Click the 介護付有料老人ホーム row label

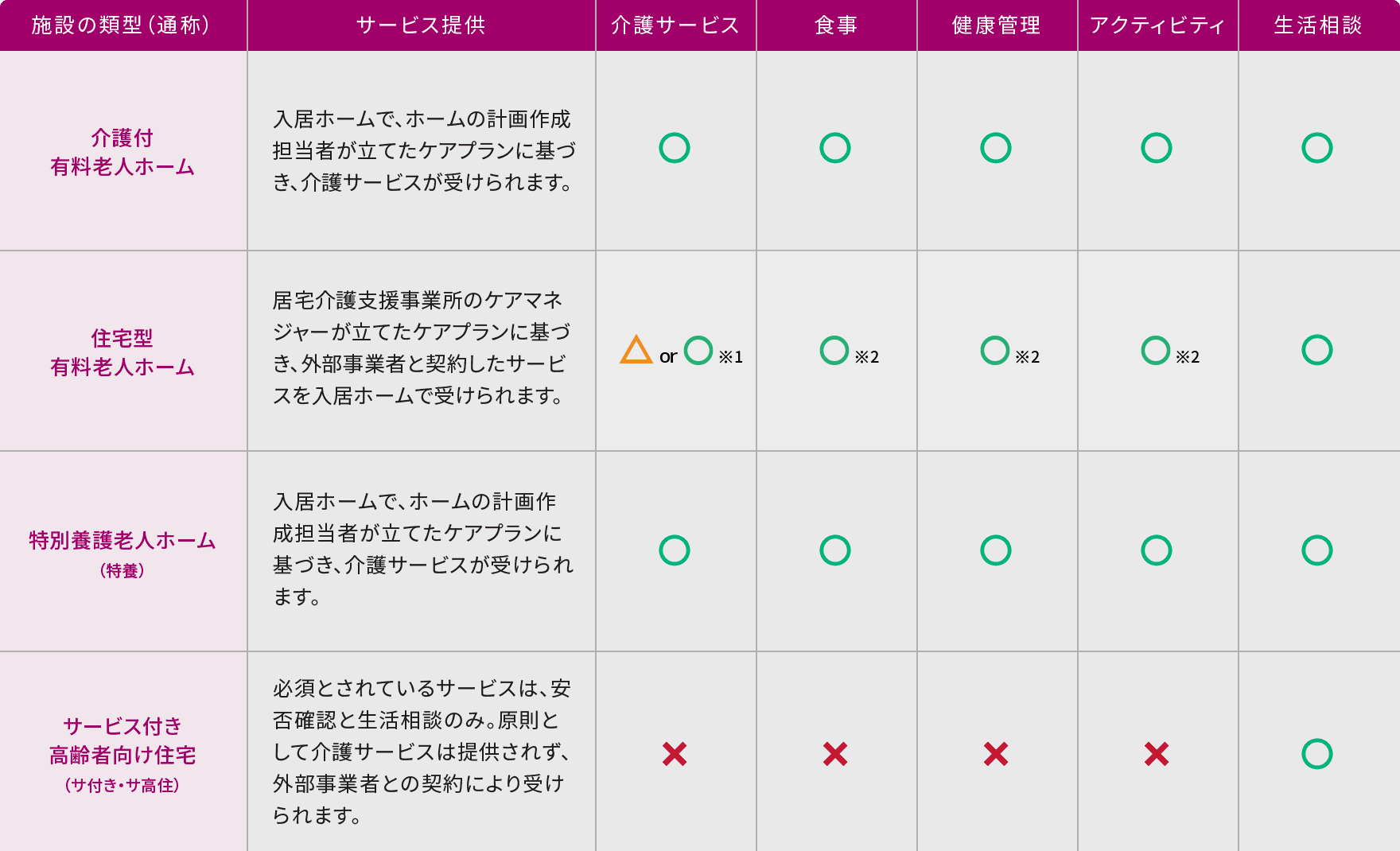click(122, 152)
